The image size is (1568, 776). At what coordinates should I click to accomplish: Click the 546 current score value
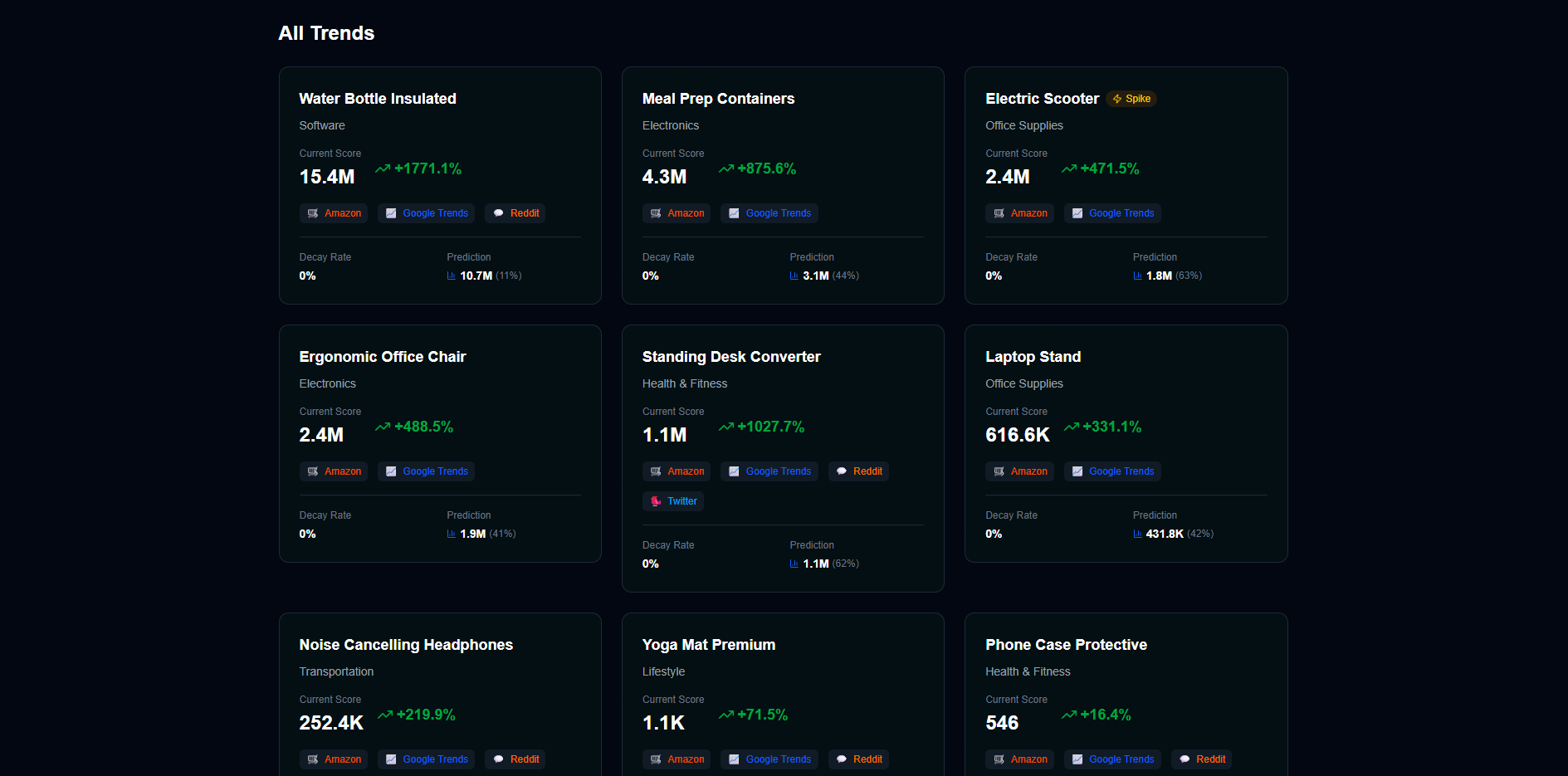coord(1002,723)
